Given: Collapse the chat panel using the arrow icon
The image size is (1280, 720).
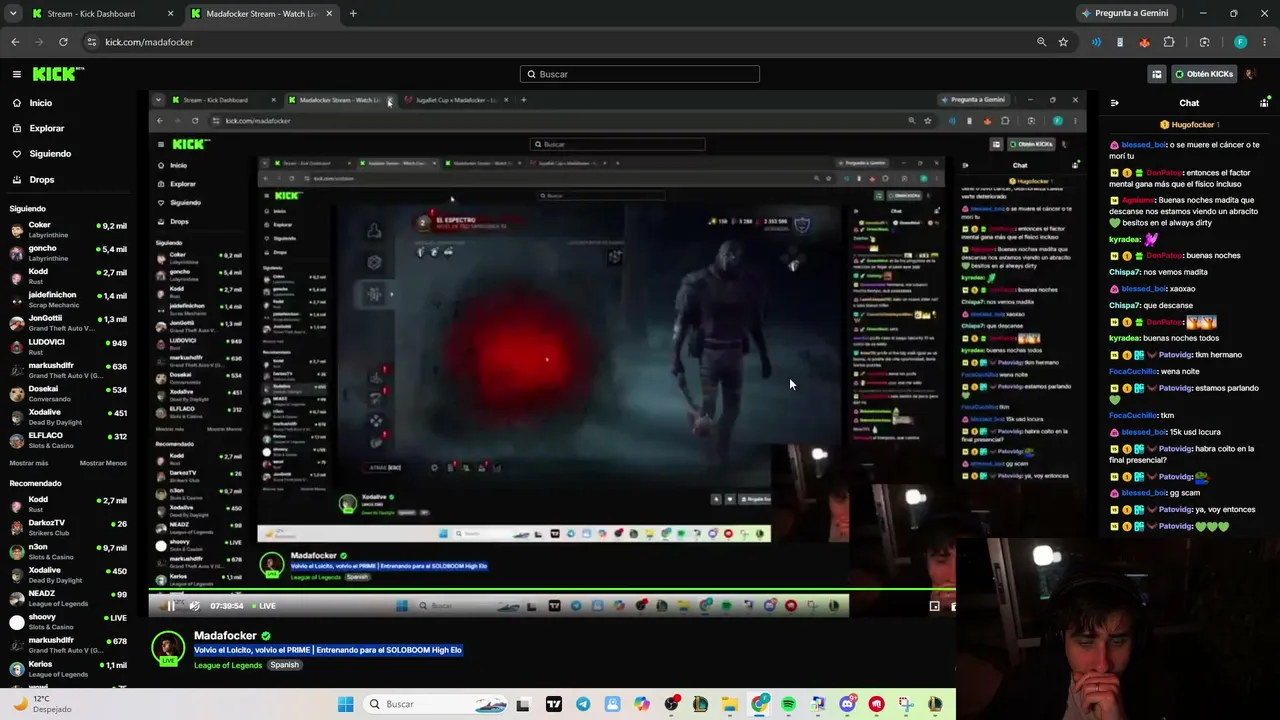Looking at the screenshot, I should [x=1114, y=103].
